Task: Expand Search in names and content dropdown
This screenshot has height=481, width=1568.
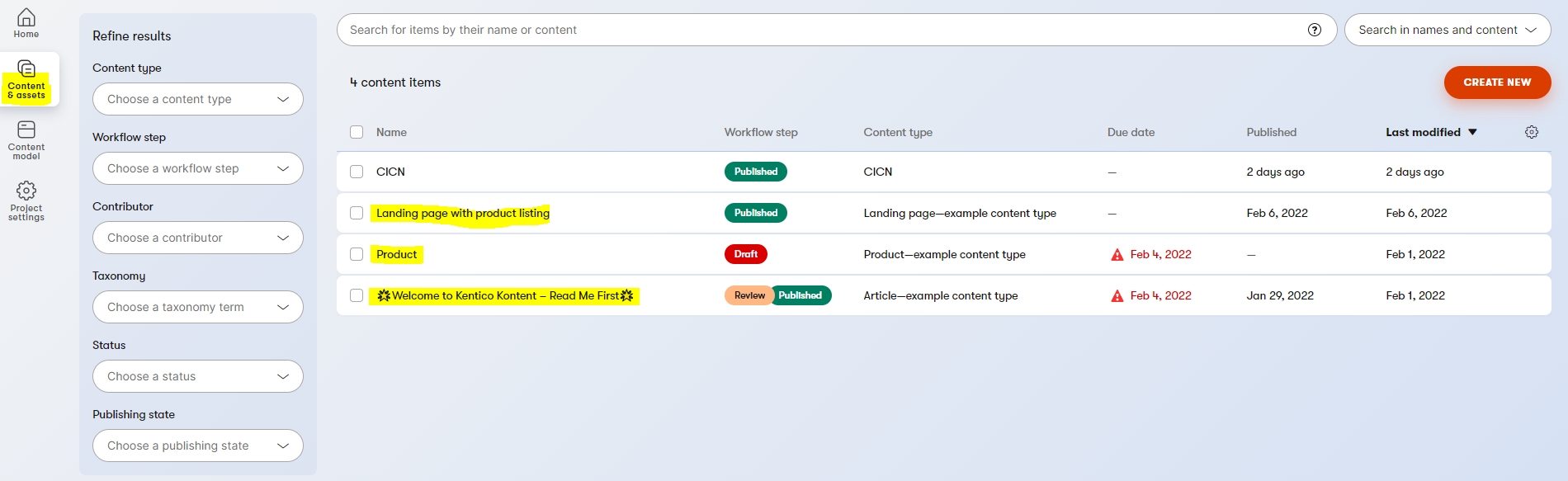Action: click(x=1447, y=30)
